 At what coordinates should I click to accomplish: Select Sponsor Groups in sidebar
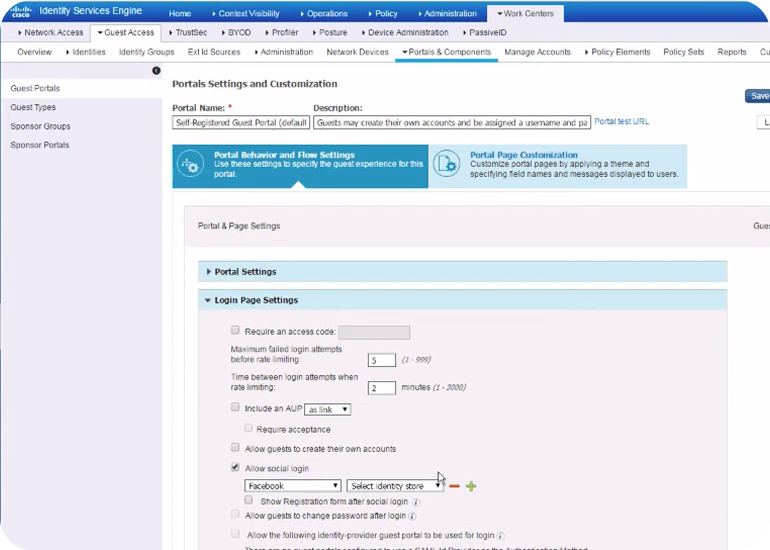(40, 126)
